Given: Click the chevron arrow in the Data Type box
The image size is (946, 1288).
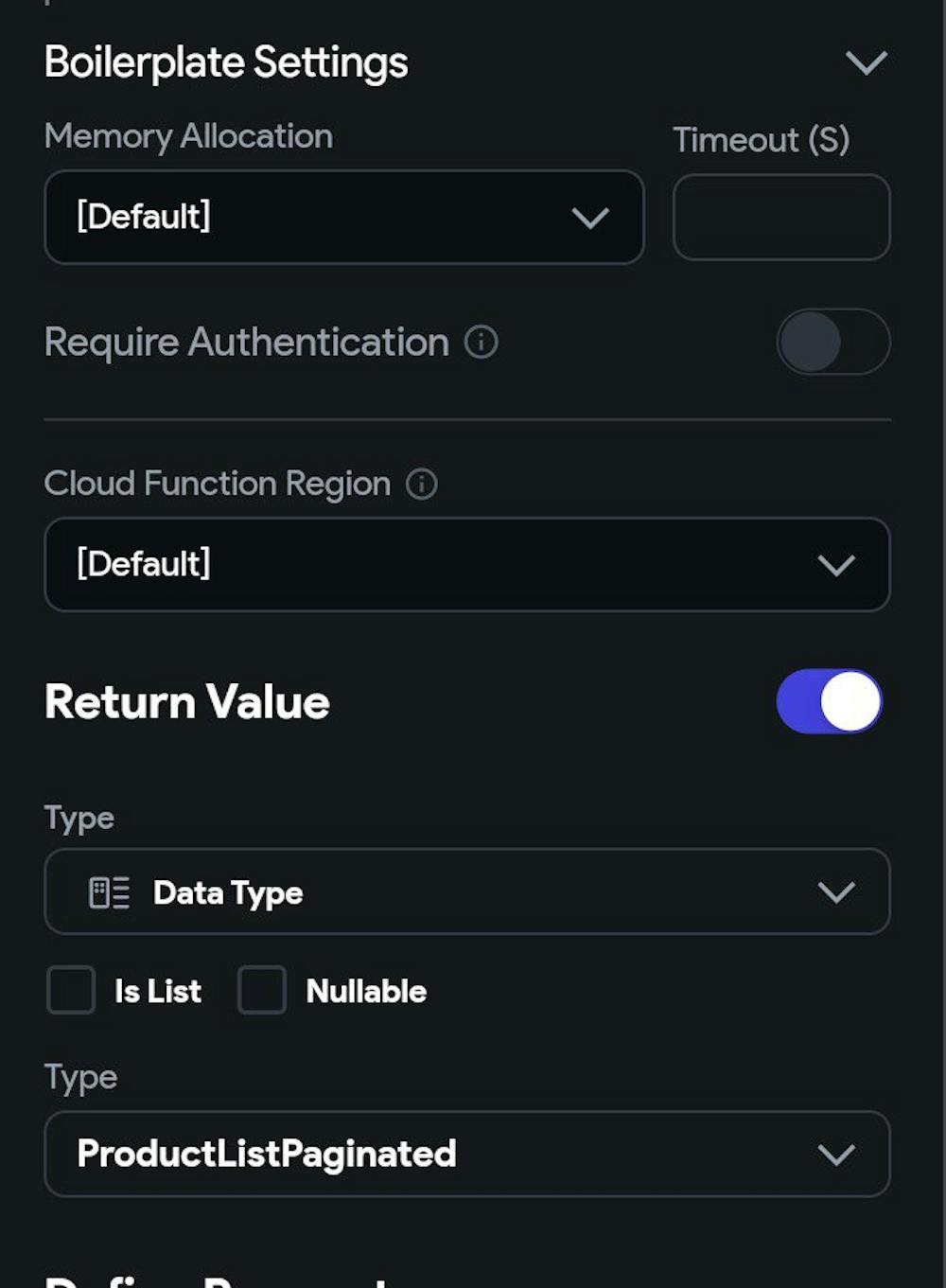Looking at the screenshot, I should pos(836,892).
